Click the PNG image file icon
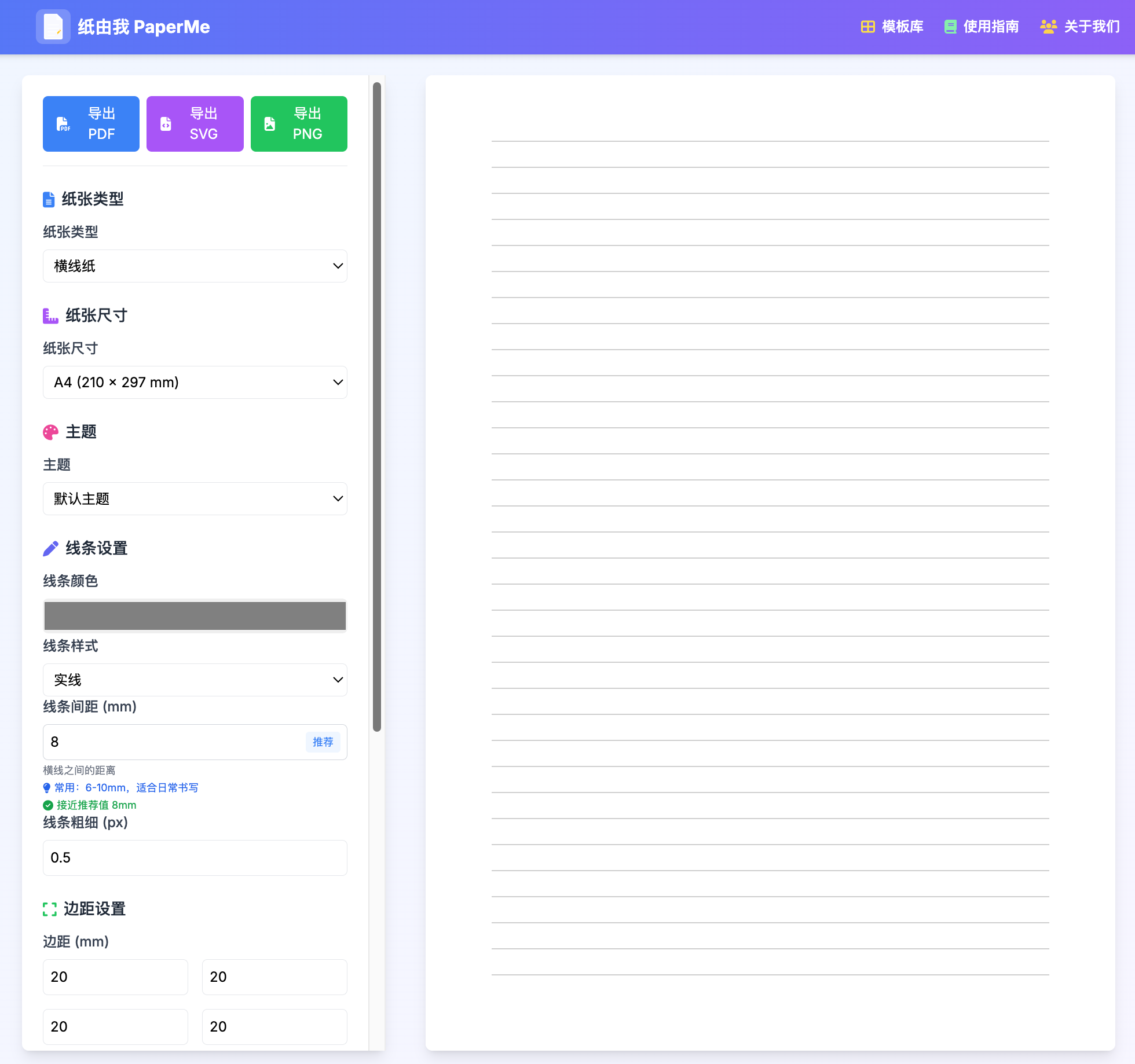 (270, 124)
